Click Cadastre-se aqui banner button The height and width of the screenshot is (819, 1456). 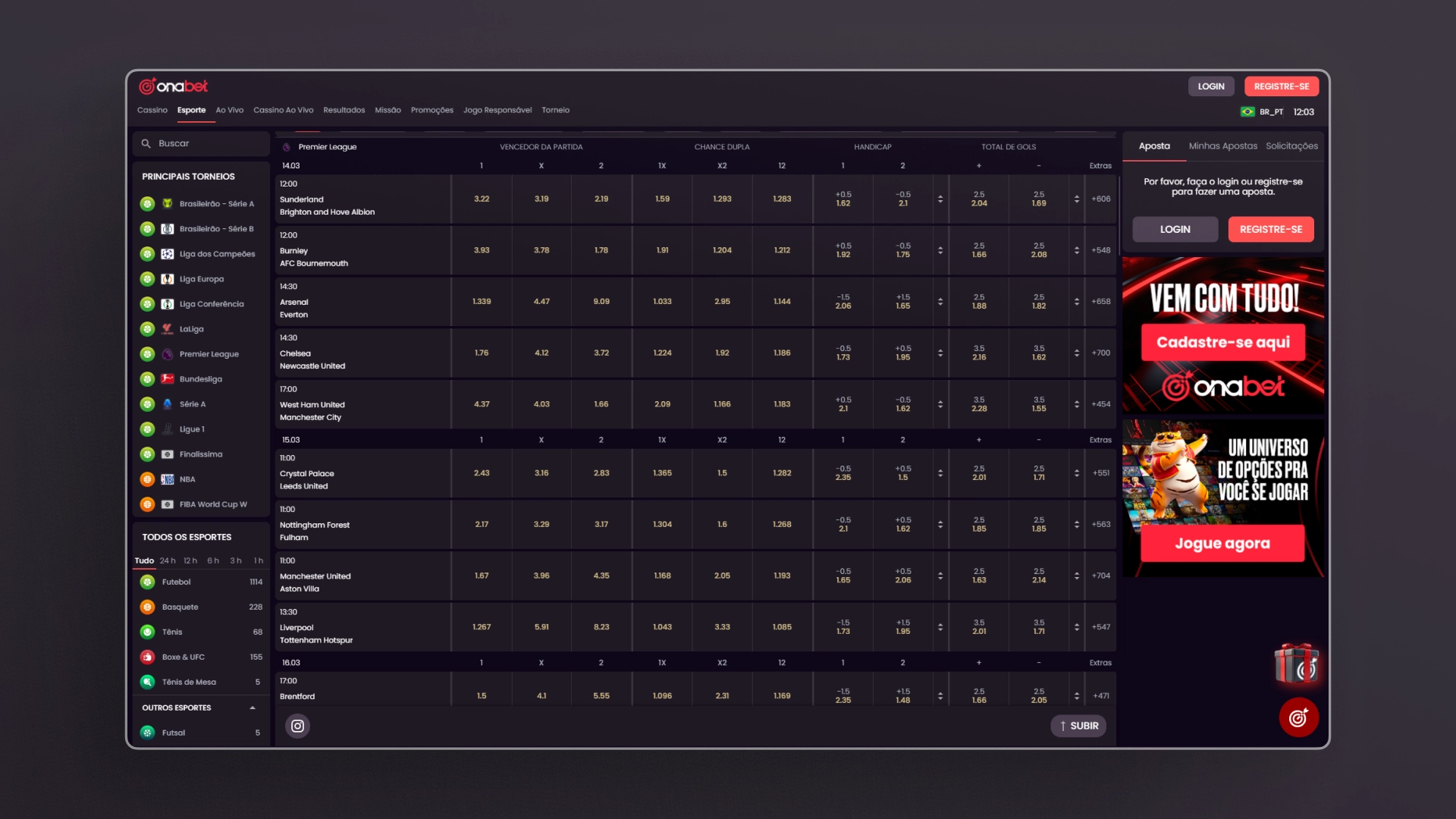1223,342
